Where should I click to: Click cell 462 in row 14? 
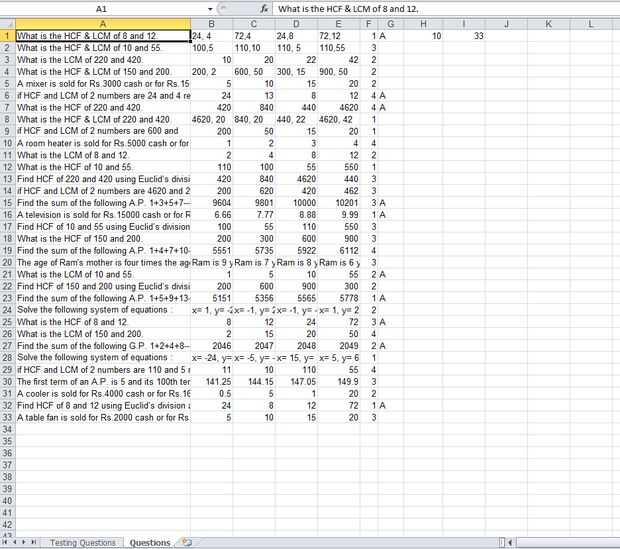[339, 191]
